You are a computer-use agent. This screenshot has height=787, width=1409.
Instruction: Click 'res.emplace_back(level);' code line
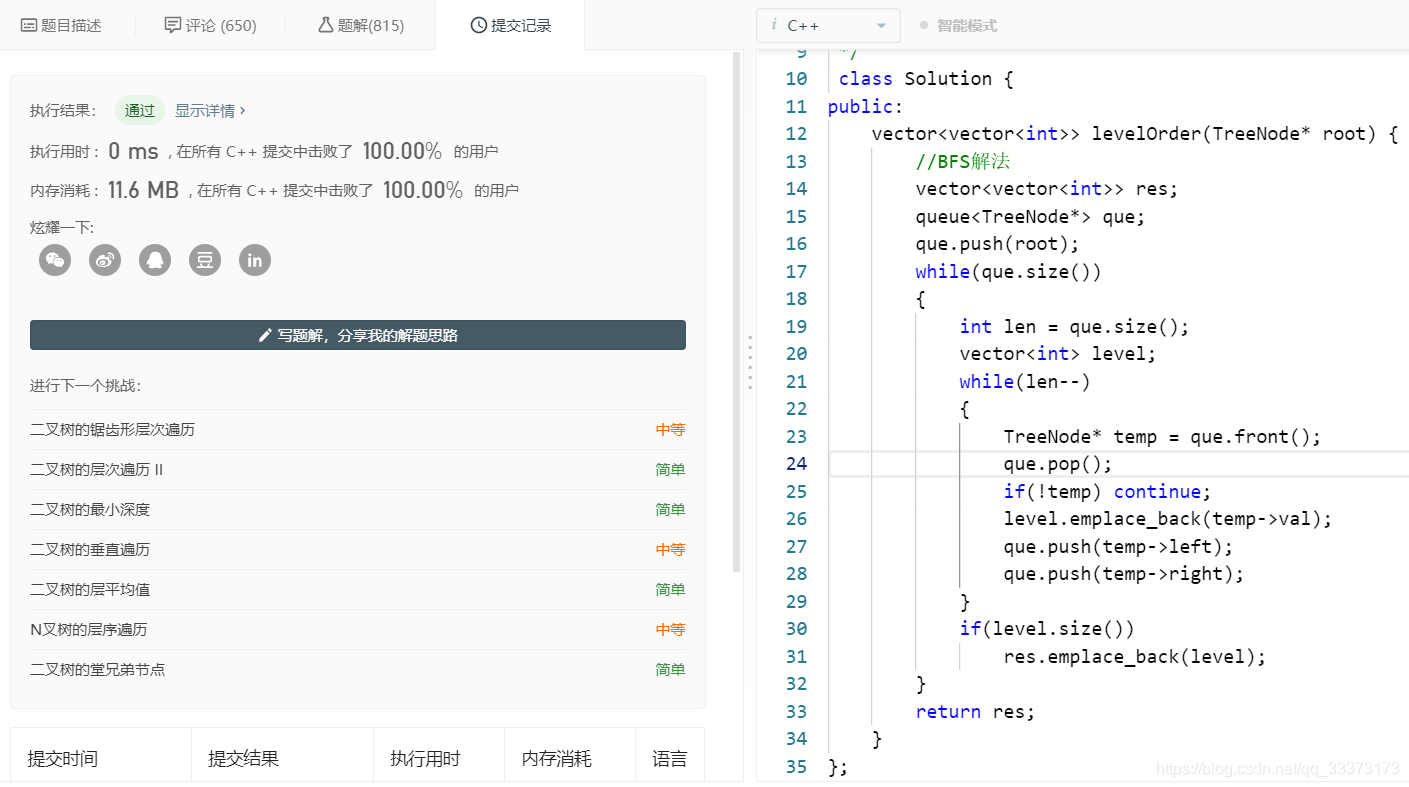click(1135, 657)
